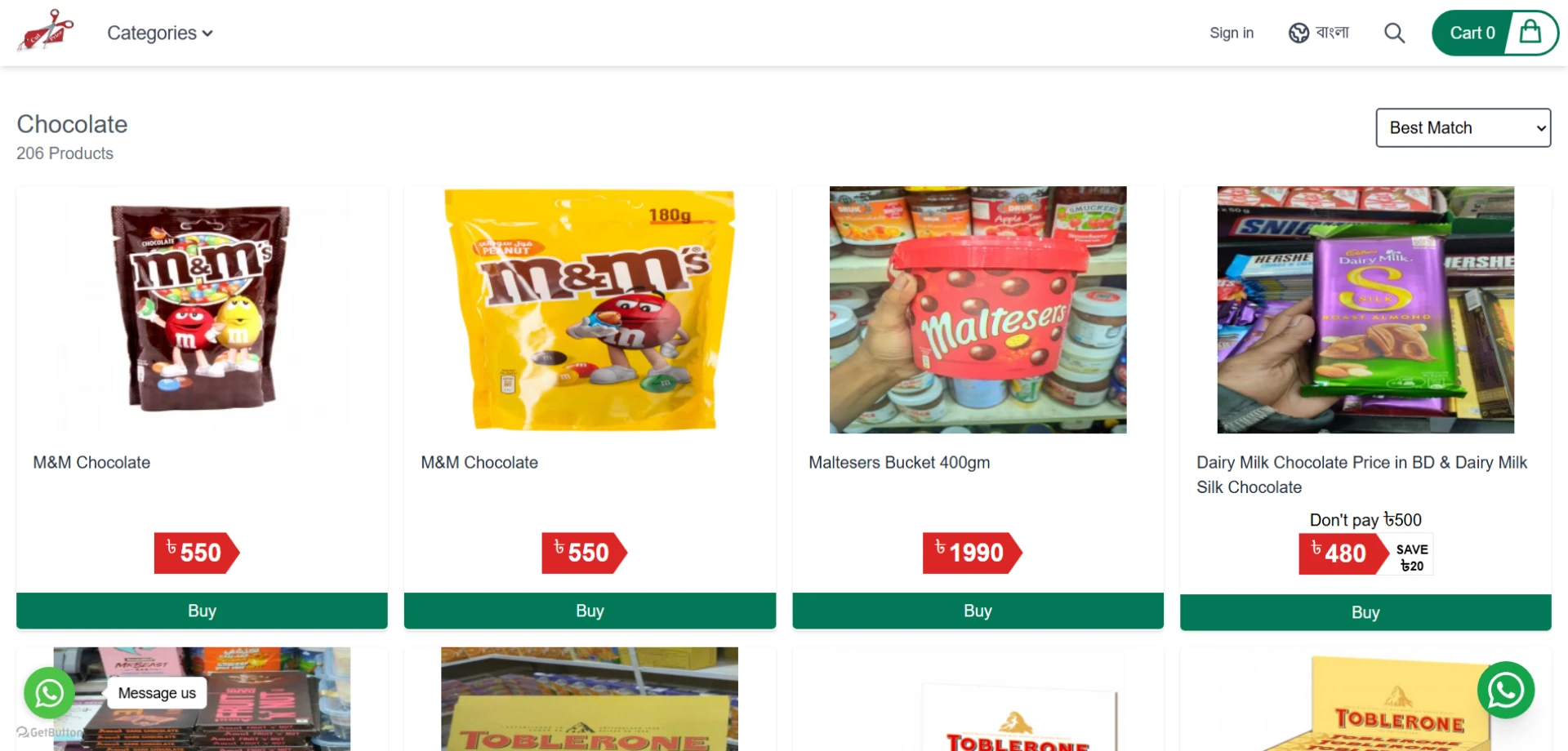The width and height of the screenshot is (1568, 751).
Task: Open the Maltesers Bucket product image
Action: [x=978, y=309]
